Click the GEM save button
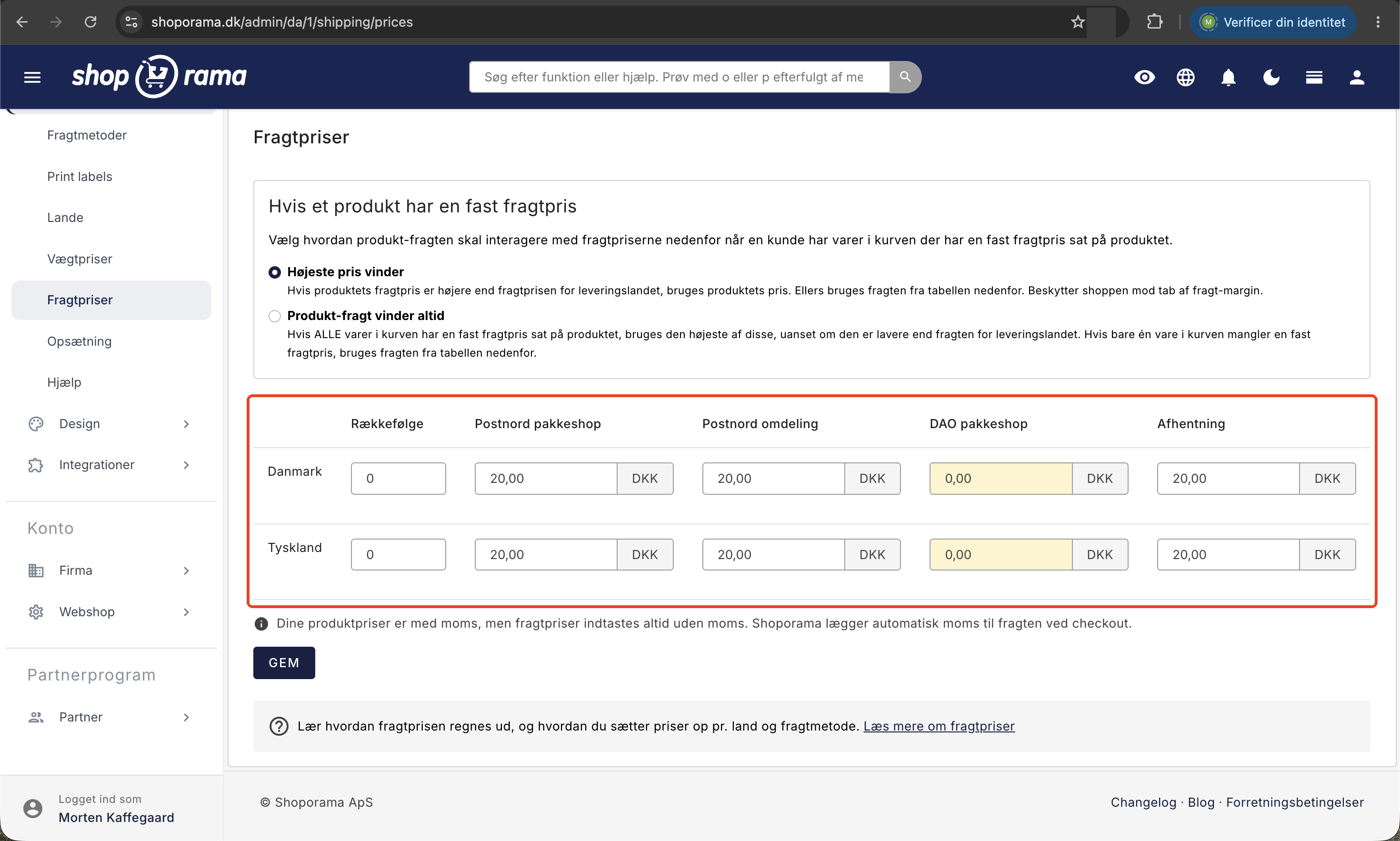 (x=284, y=662)
